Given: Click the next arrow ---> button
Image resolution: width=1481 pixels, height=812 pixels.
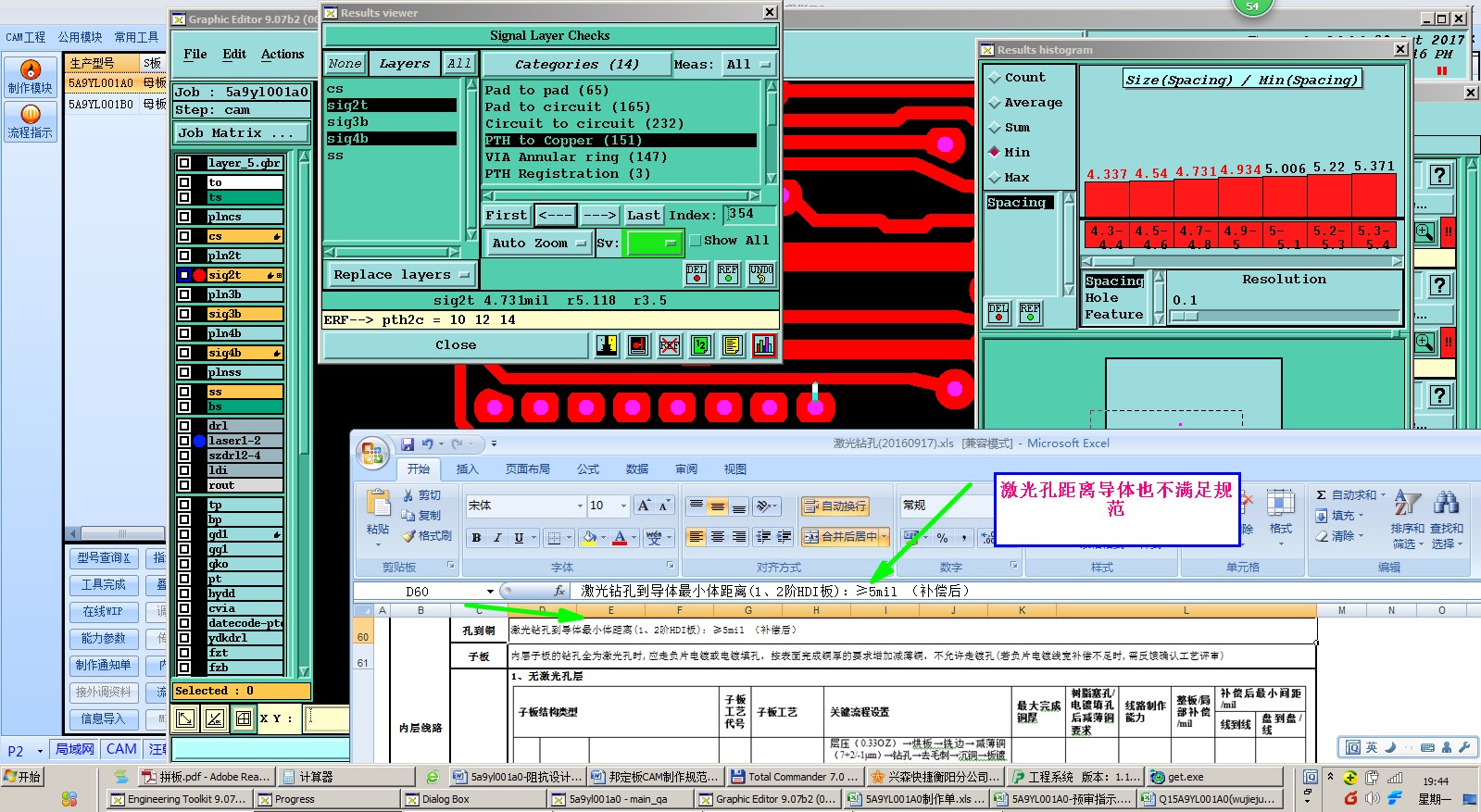Looking at the screenshot, I should pyautogui.click(x=599, y=216).
